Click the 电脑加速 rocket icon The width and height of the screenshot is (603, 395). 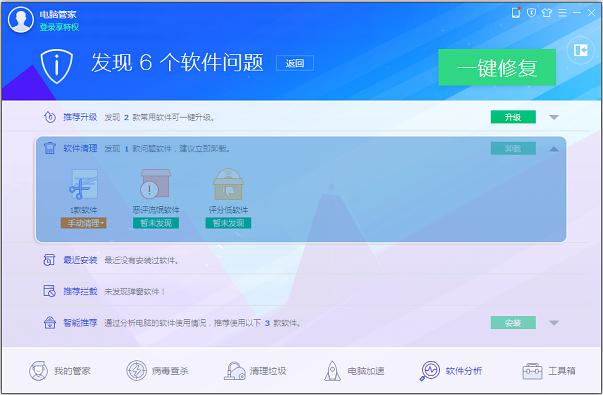pos(333,371)
